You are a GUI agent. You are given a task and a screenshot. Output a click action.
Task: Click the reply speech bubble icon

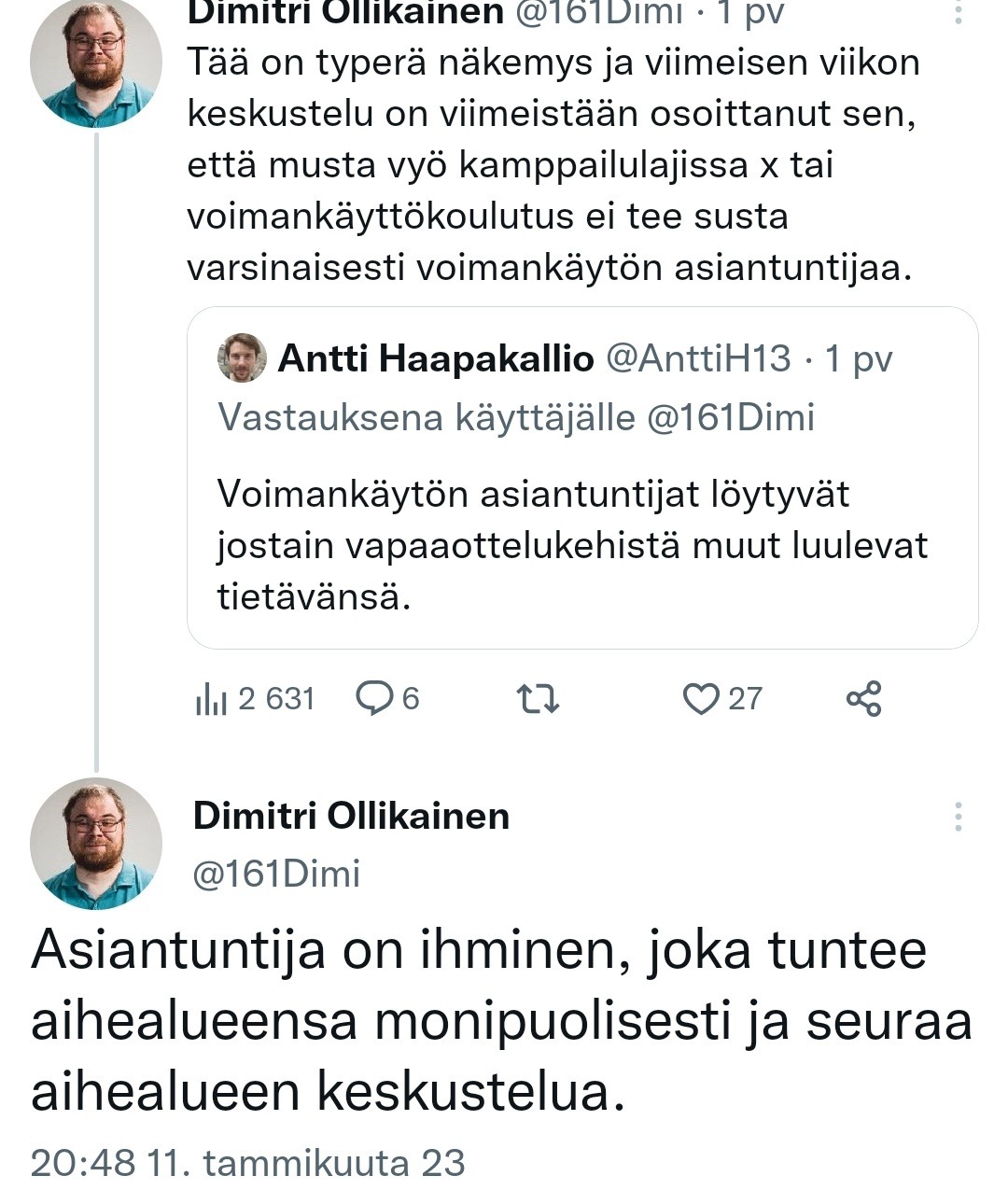[x=375, y=698]
